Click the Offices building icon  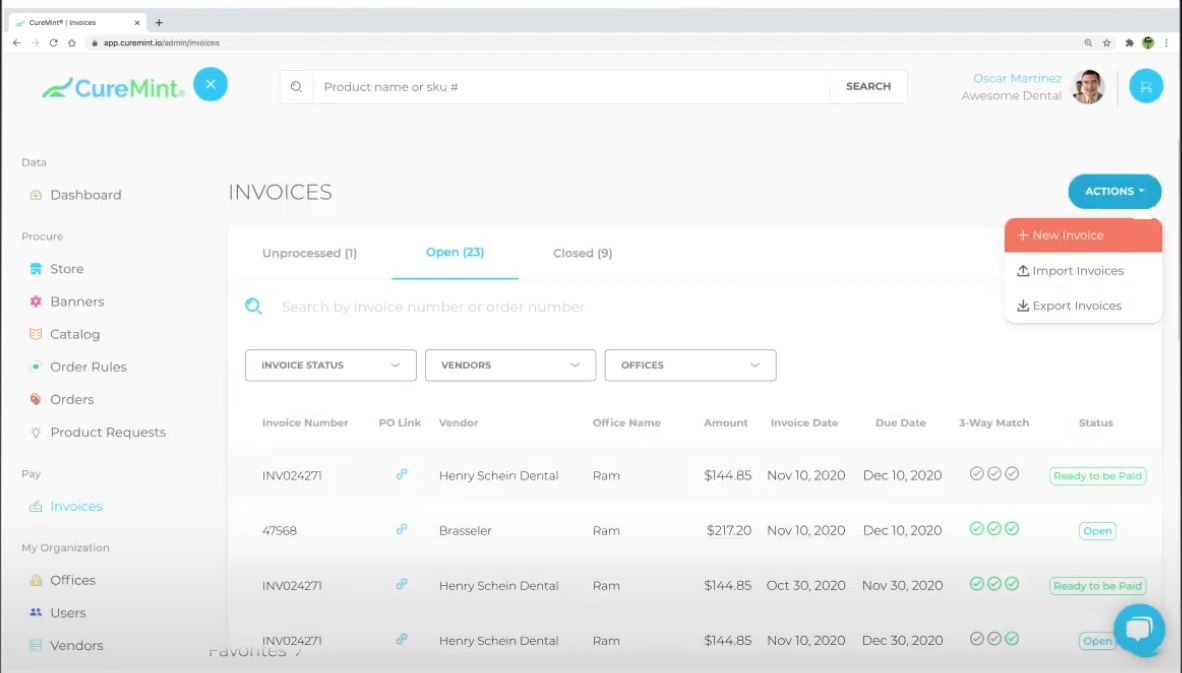coord(35,580)
